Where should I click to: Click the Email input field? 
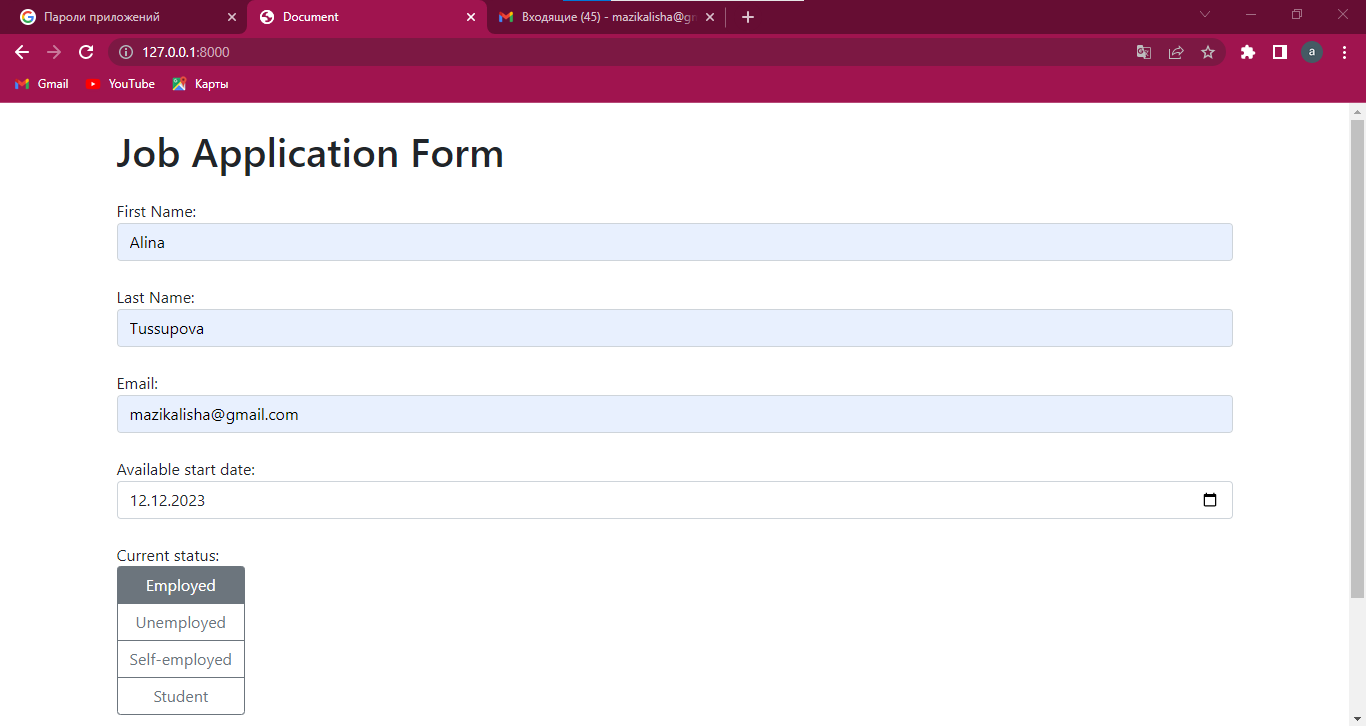click(674, 413)
